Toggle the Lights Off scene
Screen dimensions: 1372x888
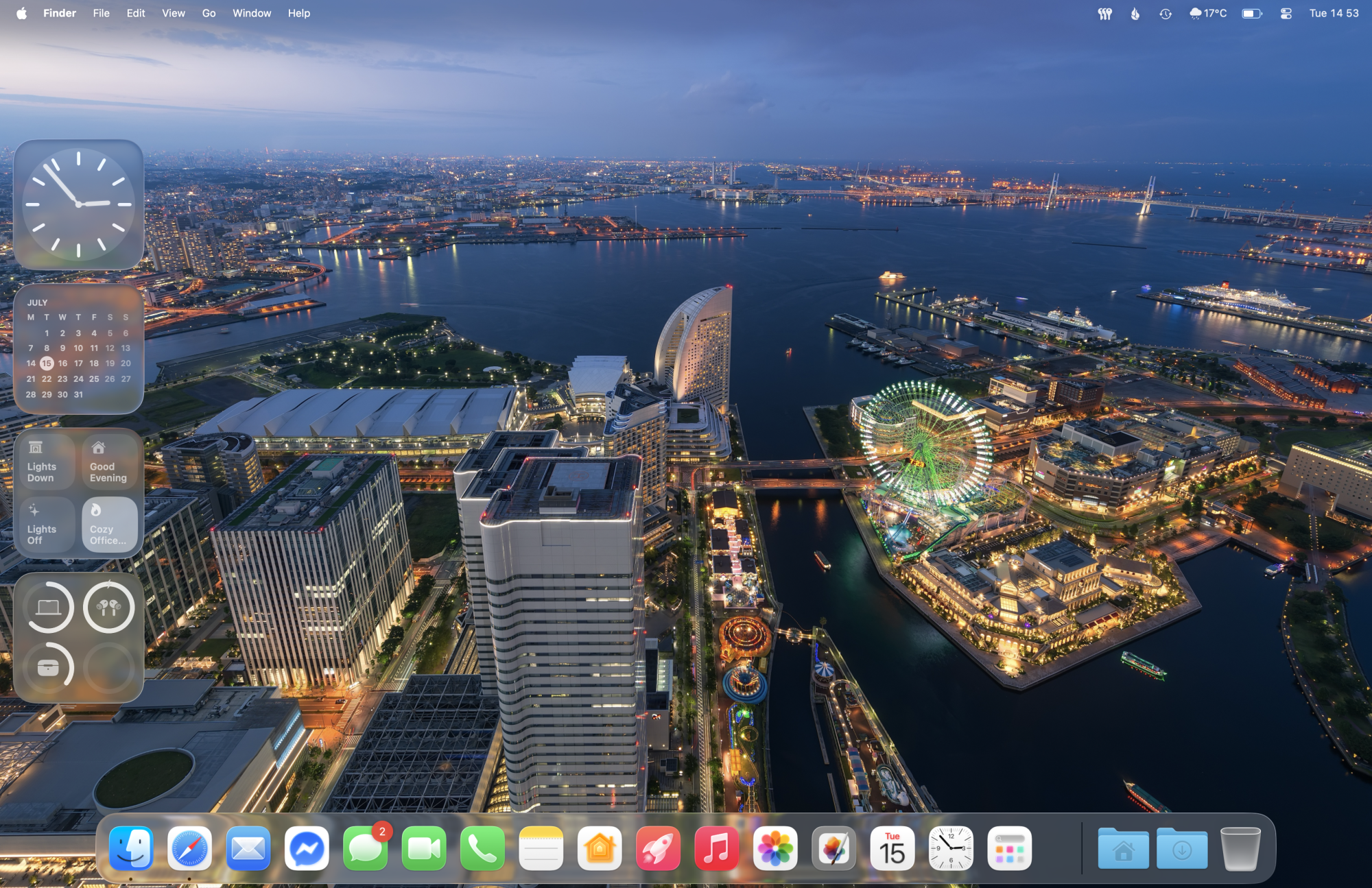point(45,525)
